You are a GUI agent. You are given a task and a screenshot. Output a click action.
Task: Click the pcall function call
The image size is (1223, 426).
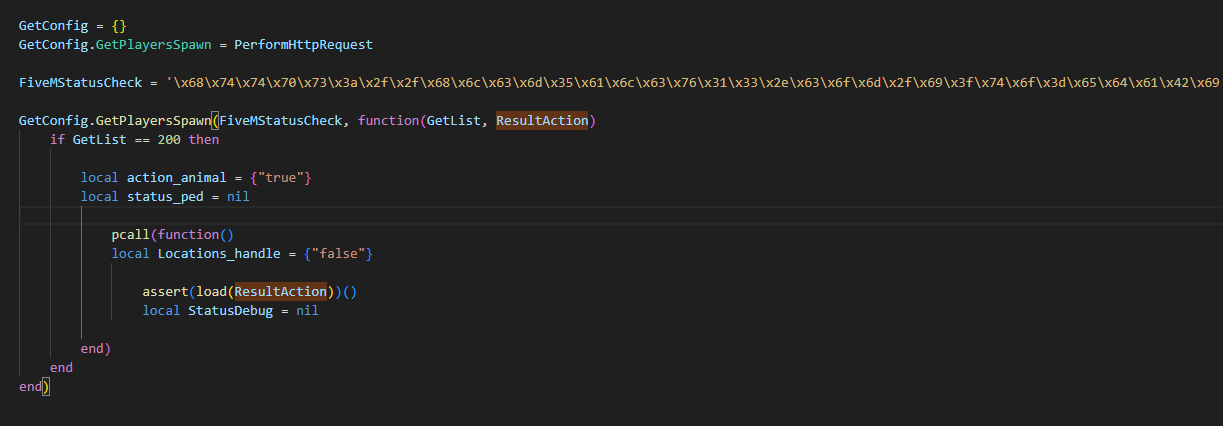pyautogui.click(x=131, y=235)
